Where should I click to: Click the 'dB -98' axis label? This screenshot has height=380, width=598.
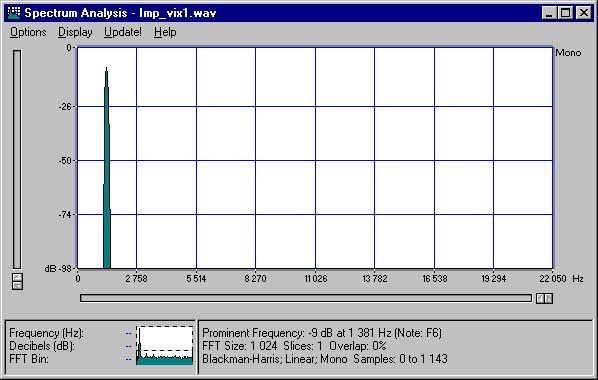coord(58,269)
